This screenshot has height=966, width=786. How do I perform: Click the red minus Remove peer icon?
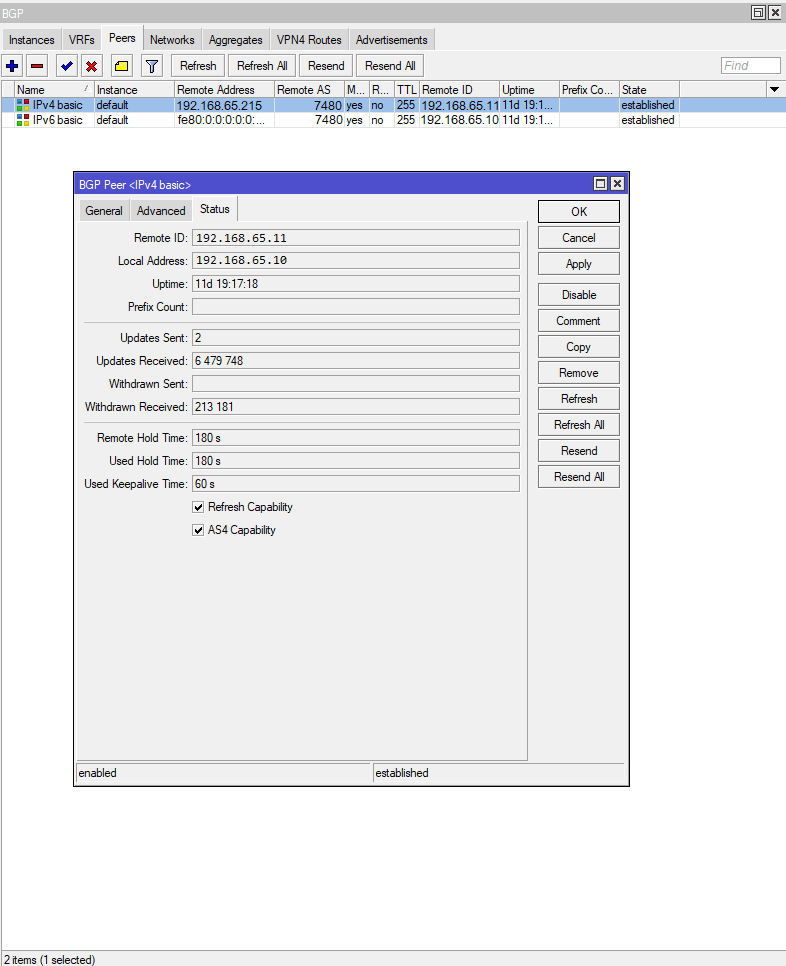pyautogui.click(x=37, y=66)
